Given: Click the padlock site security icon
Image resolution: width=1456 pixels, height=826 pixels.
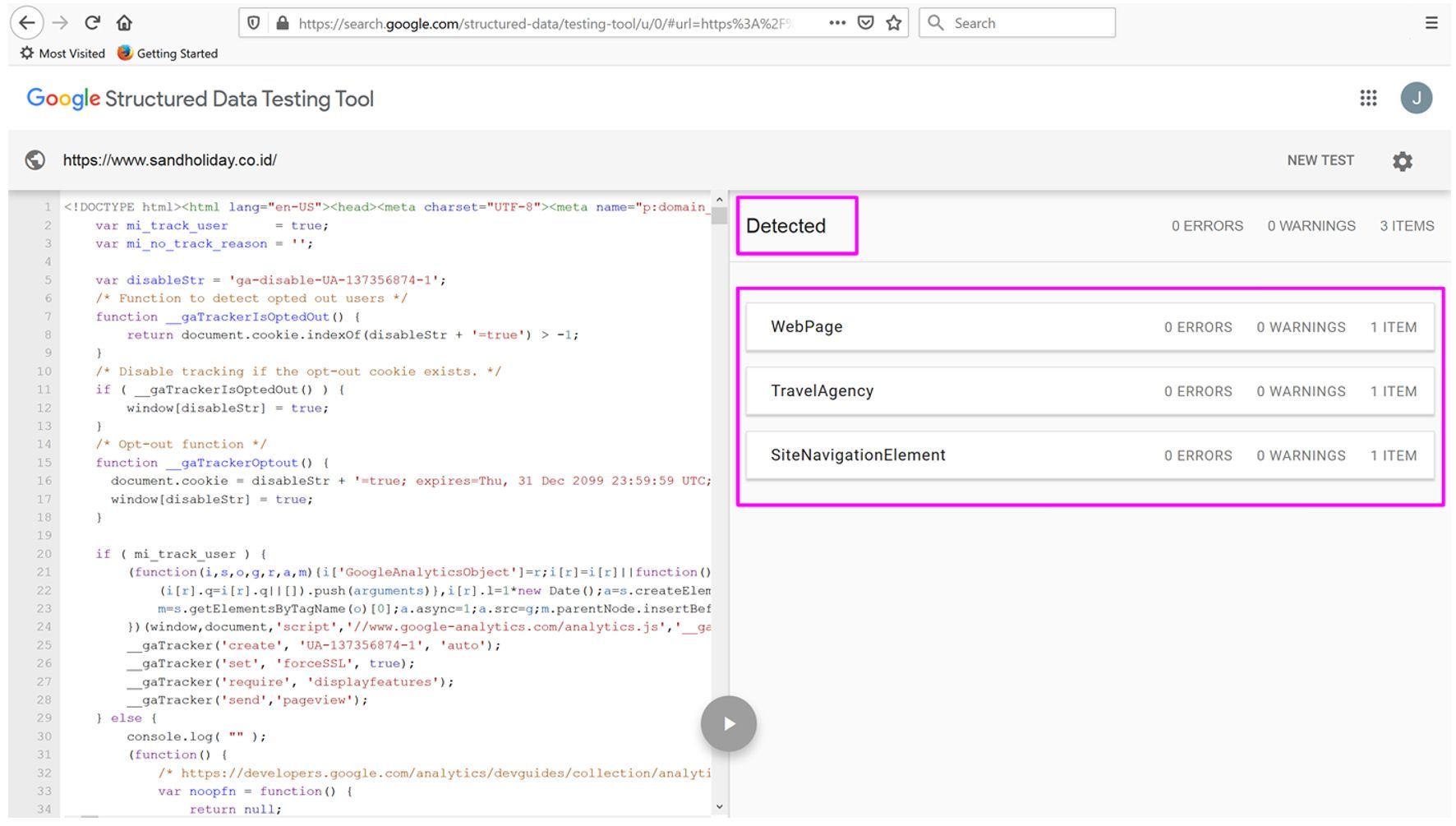Looking at the screenshot, I should pos(283,23).
